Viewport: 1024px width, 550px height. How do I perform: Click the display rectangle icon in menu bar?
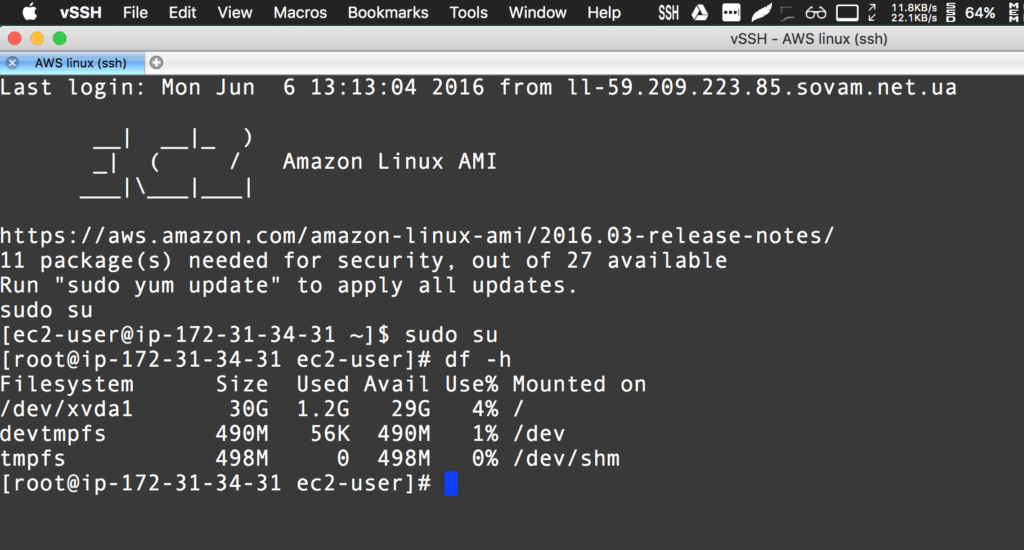(847, 13)
